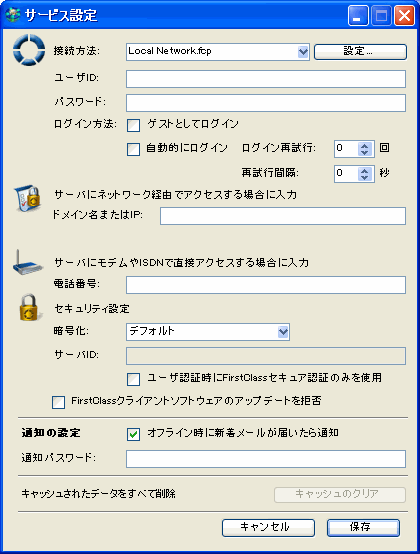Screen dimensions: 420x554
Task: Focus the ユーザID input field
Action: pyautogui.click(x=266, y=79)
